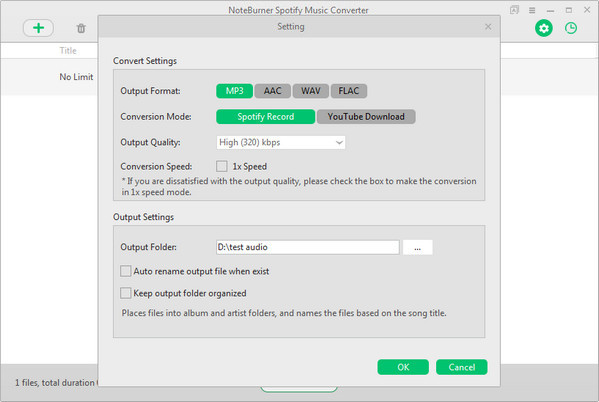Check Auto rename output file when exist
The image size is (599, 402).
pos(126,271)
